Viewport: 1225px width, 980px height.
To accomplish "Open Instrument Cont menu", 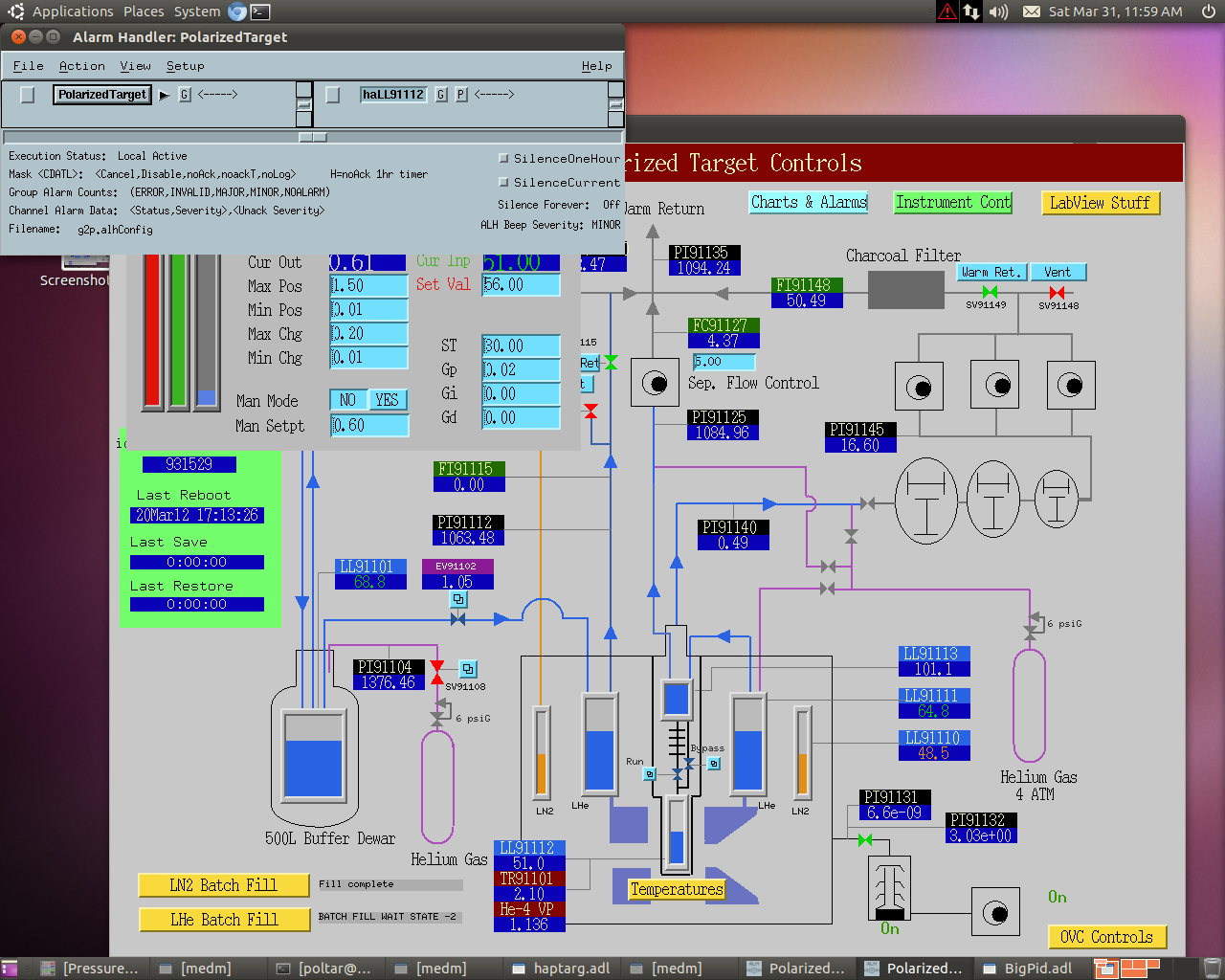I will coord(953,202).
